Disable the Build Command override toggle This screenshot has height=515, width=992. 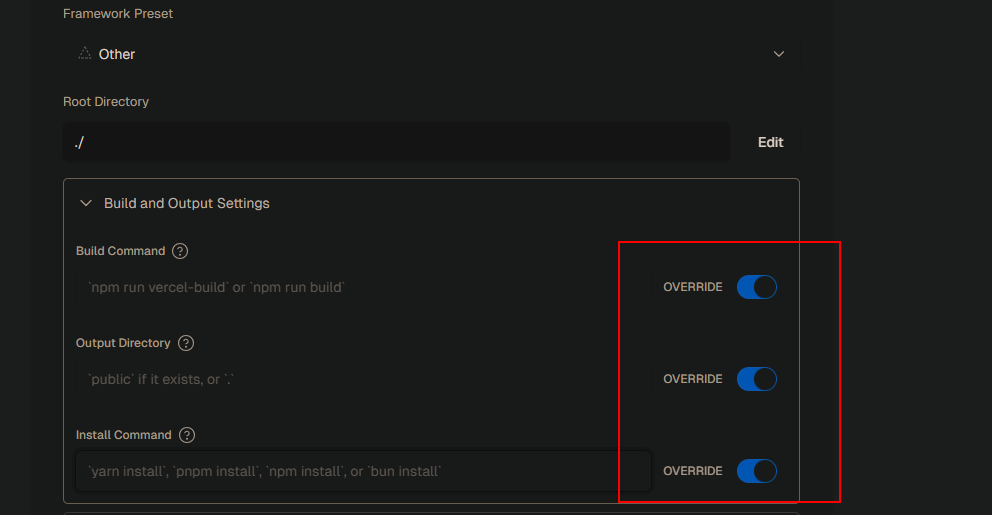click(756, 287)
